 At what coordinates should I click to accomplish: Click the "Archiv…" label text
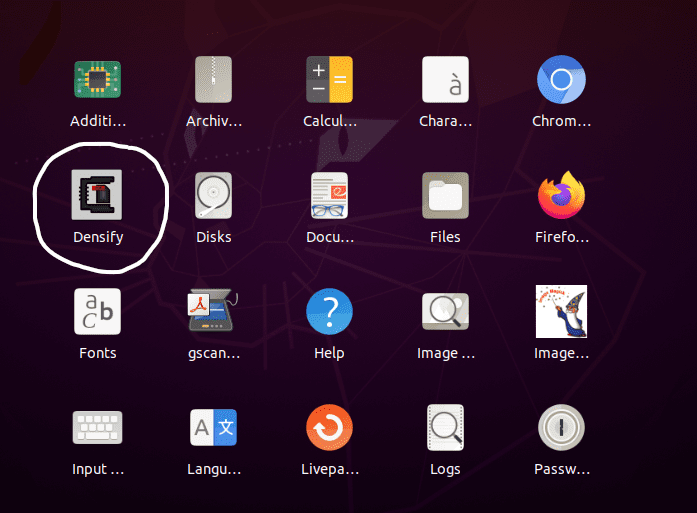[x=214, y=121]
